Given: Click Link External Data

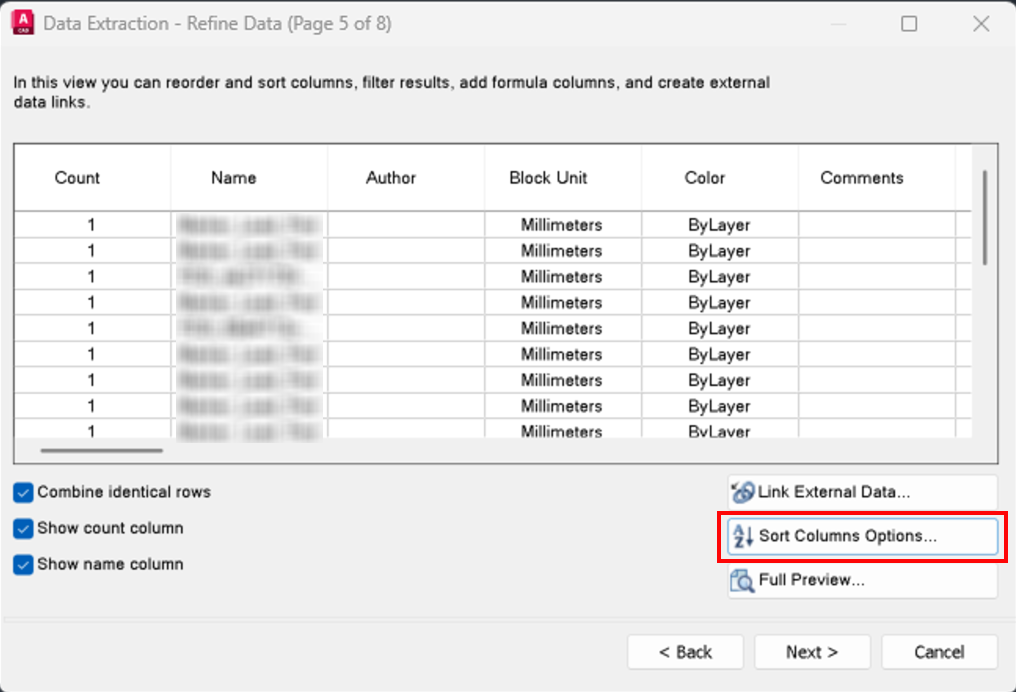Looking at the screenshot, I should pos(862,491).
